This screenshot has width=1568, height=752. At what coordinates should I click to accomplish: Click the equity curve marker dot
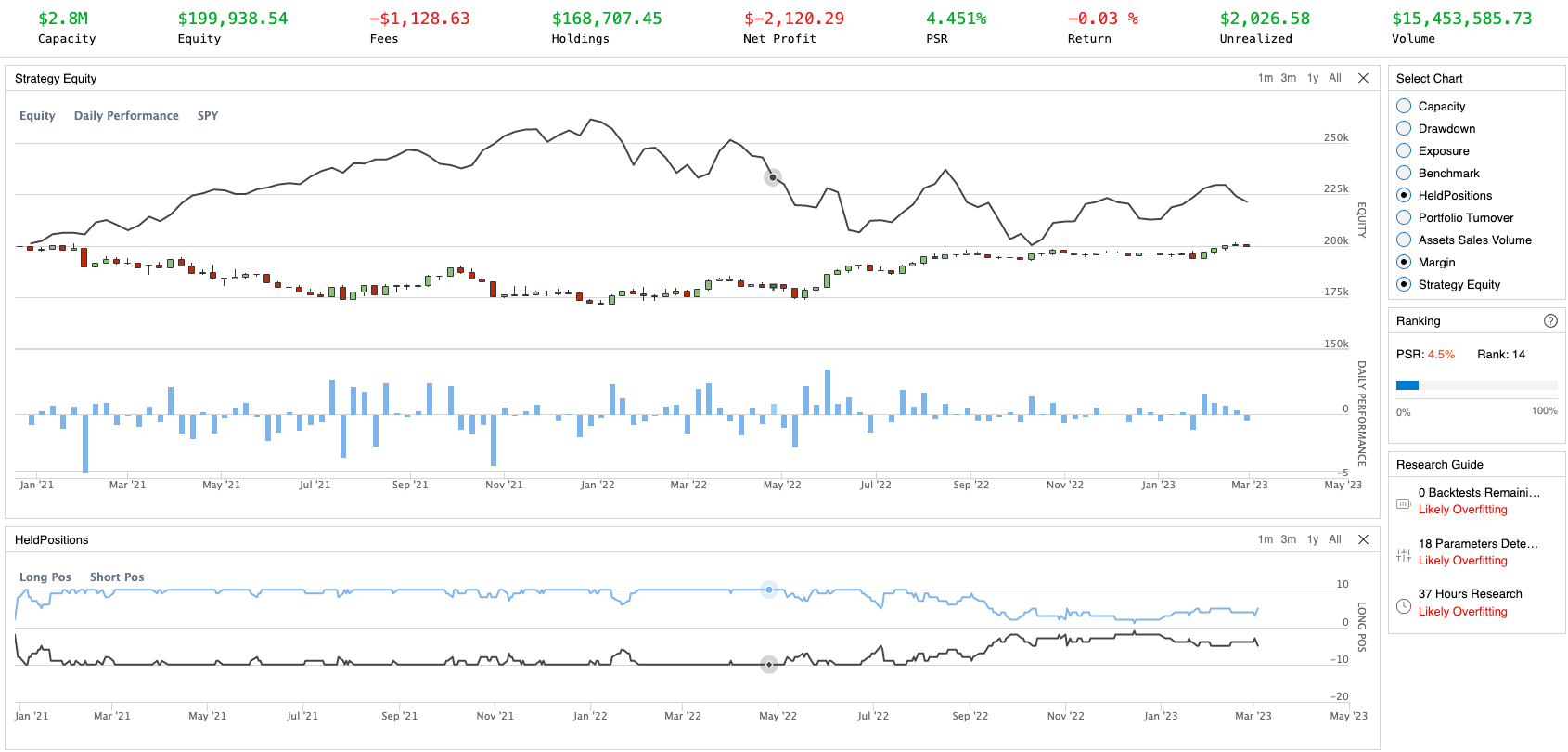click(x=772, y=177)
